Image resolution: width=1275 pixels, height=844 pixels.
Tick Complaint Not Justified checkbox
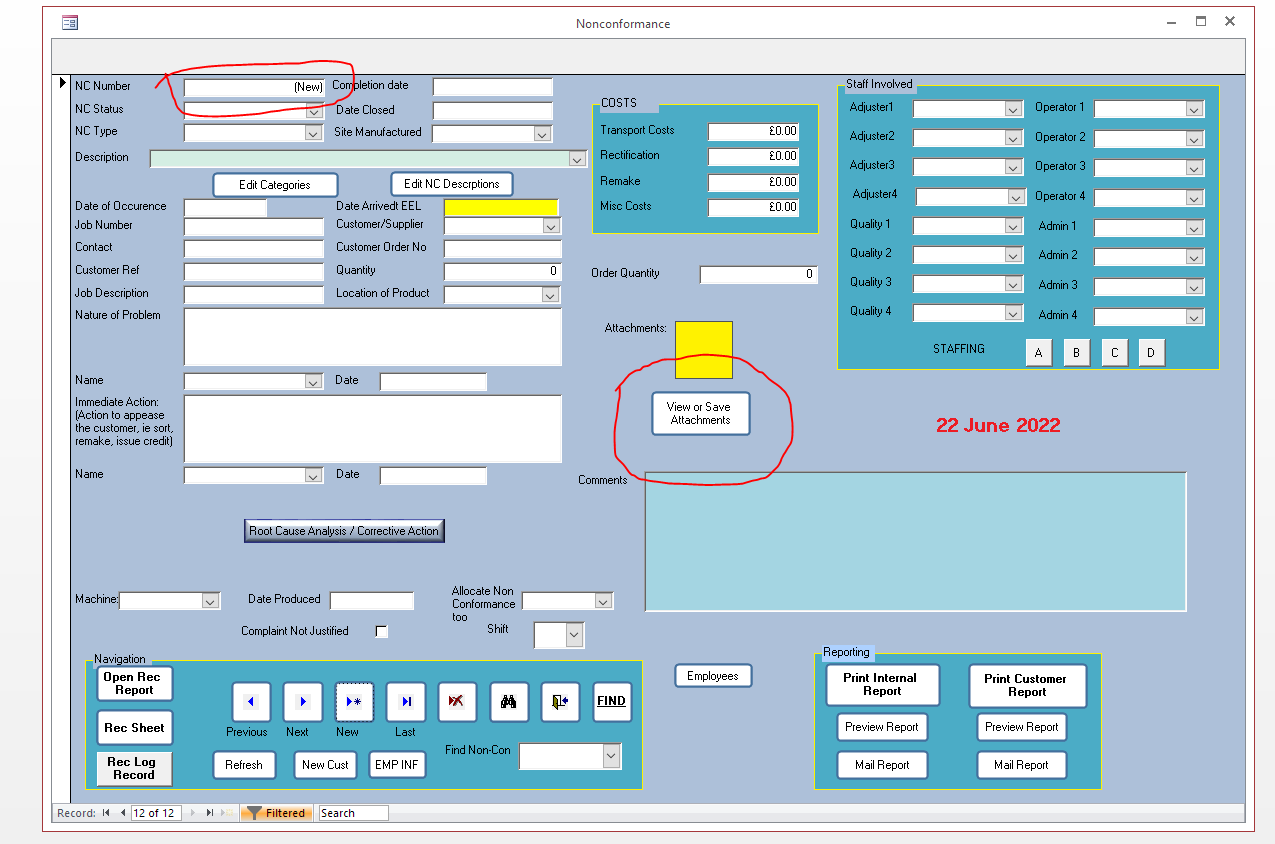(x=381, y=632)
